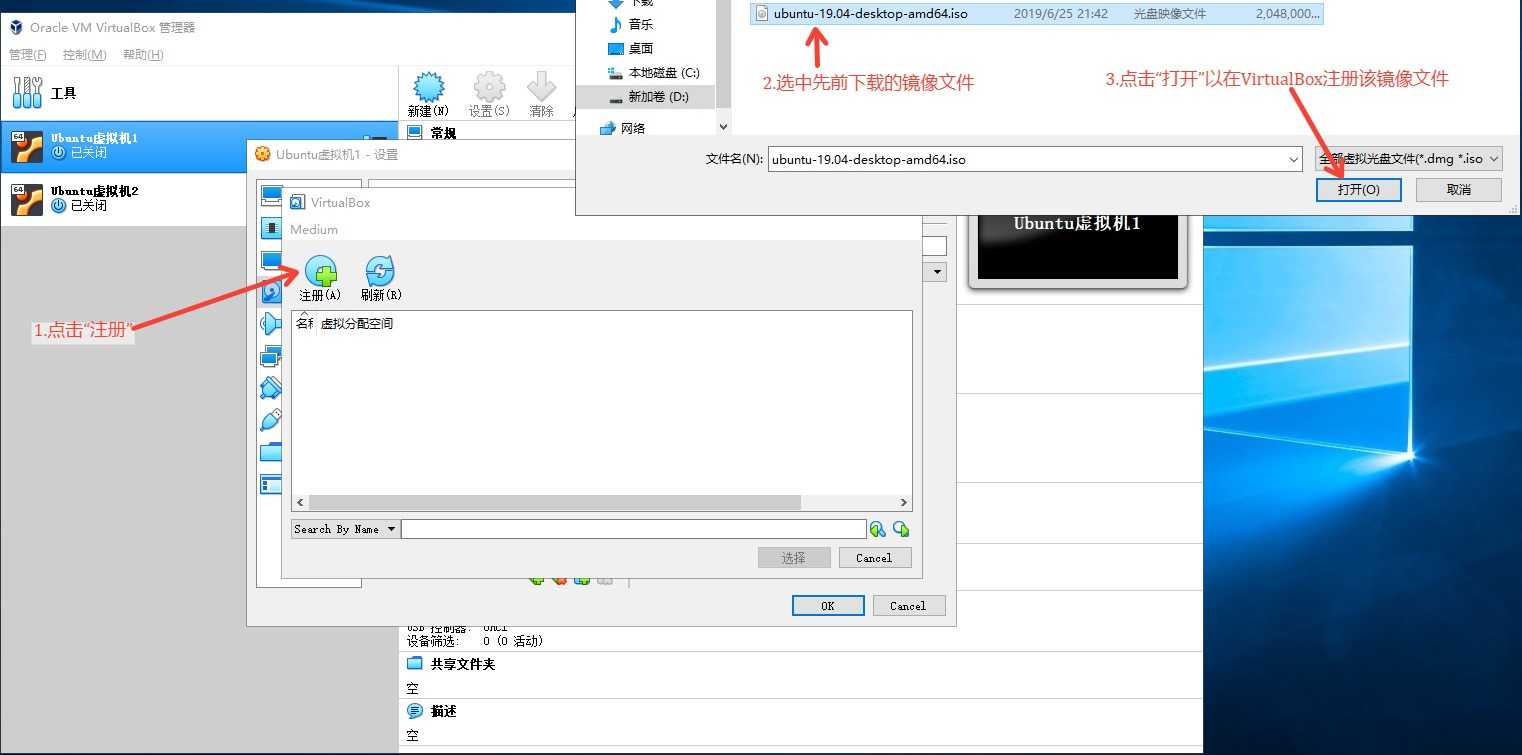Select ubuntu-19.04-desktop-amd64.iso file row
This screenshot has width=1522, height=755.
click(1036, 14)
